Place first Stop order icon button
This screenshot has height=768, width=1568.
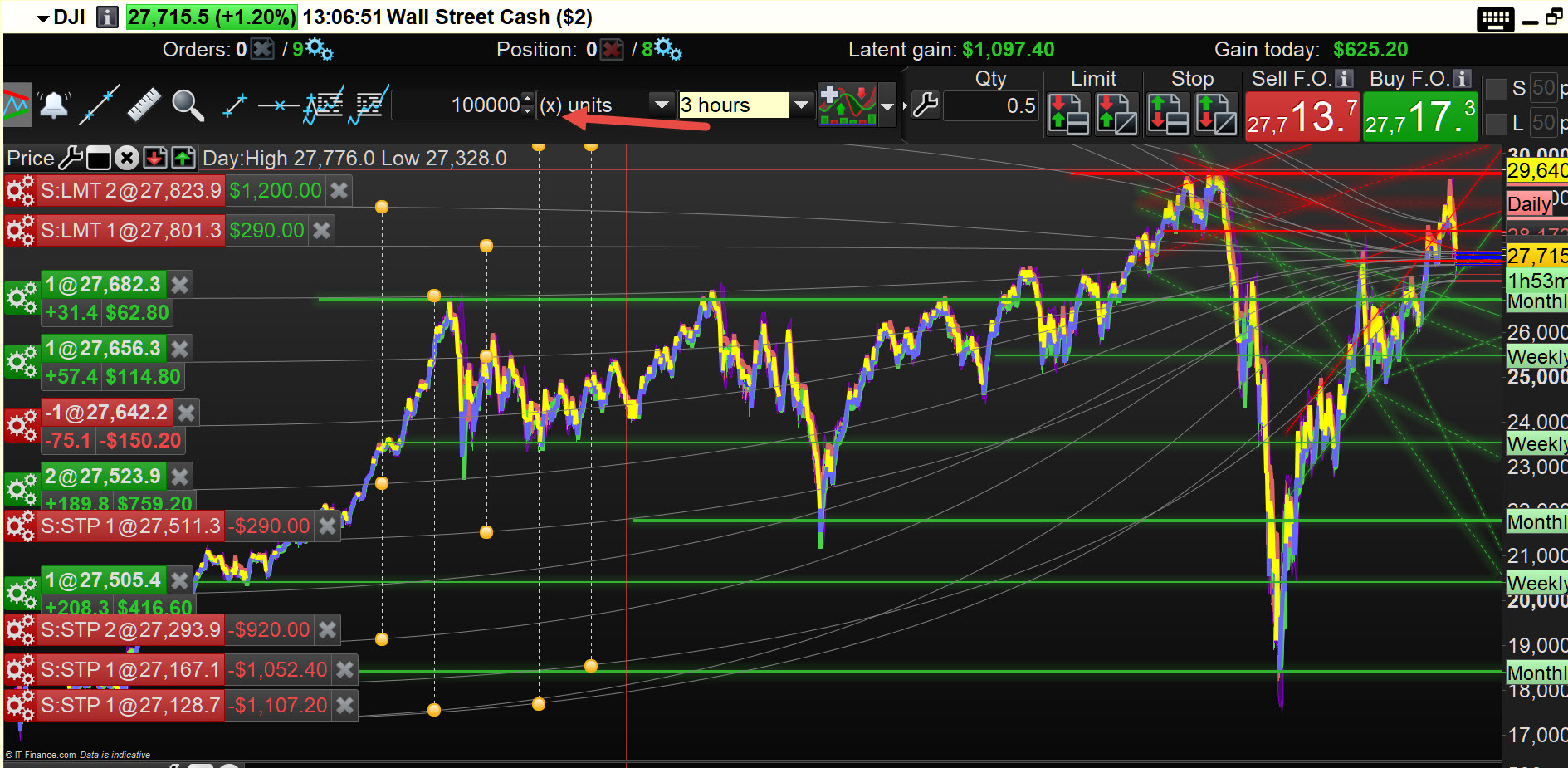click(x=1168, y=113)
